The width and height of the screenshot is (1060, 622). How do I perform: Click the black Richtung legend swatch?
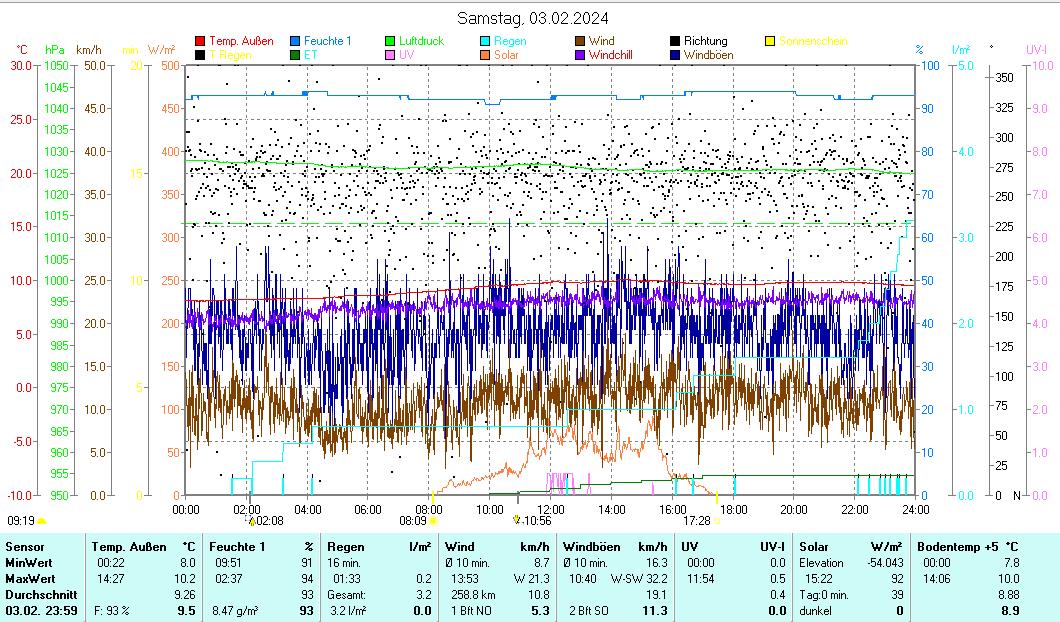tap(675, 41)
